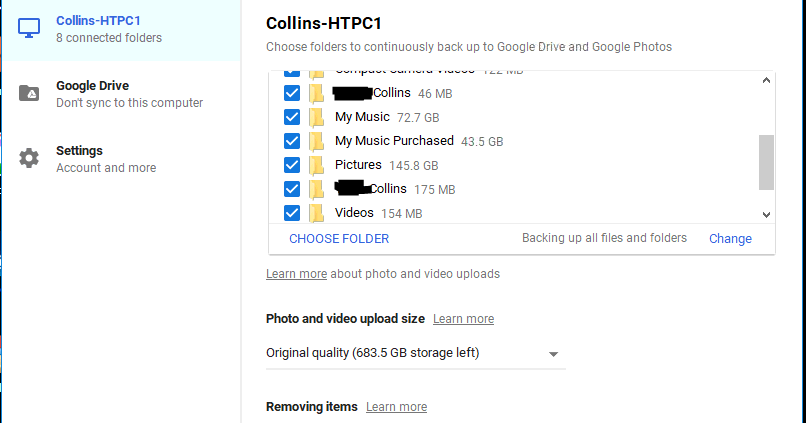The image size is (806, 423).
Task: Select the My Music 72.7 GB row text
Action: tap(387, 117)
